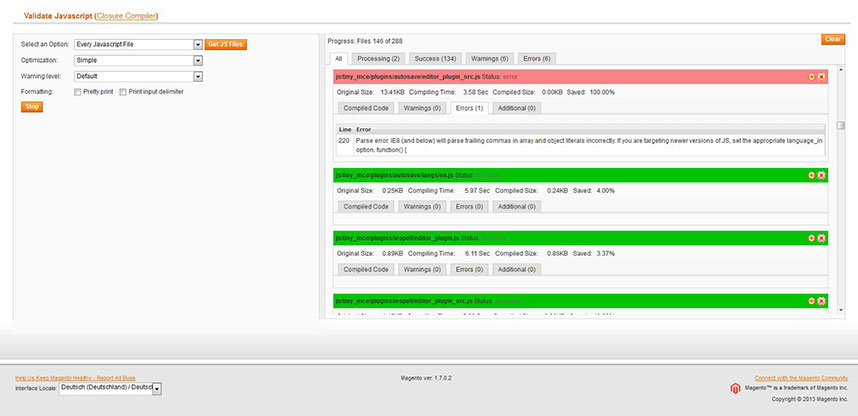858x416 pixels.
Task: Click js/tiny_mce/plugins/iespell/editor_plugin.js file name
Action: coord(397,238)
